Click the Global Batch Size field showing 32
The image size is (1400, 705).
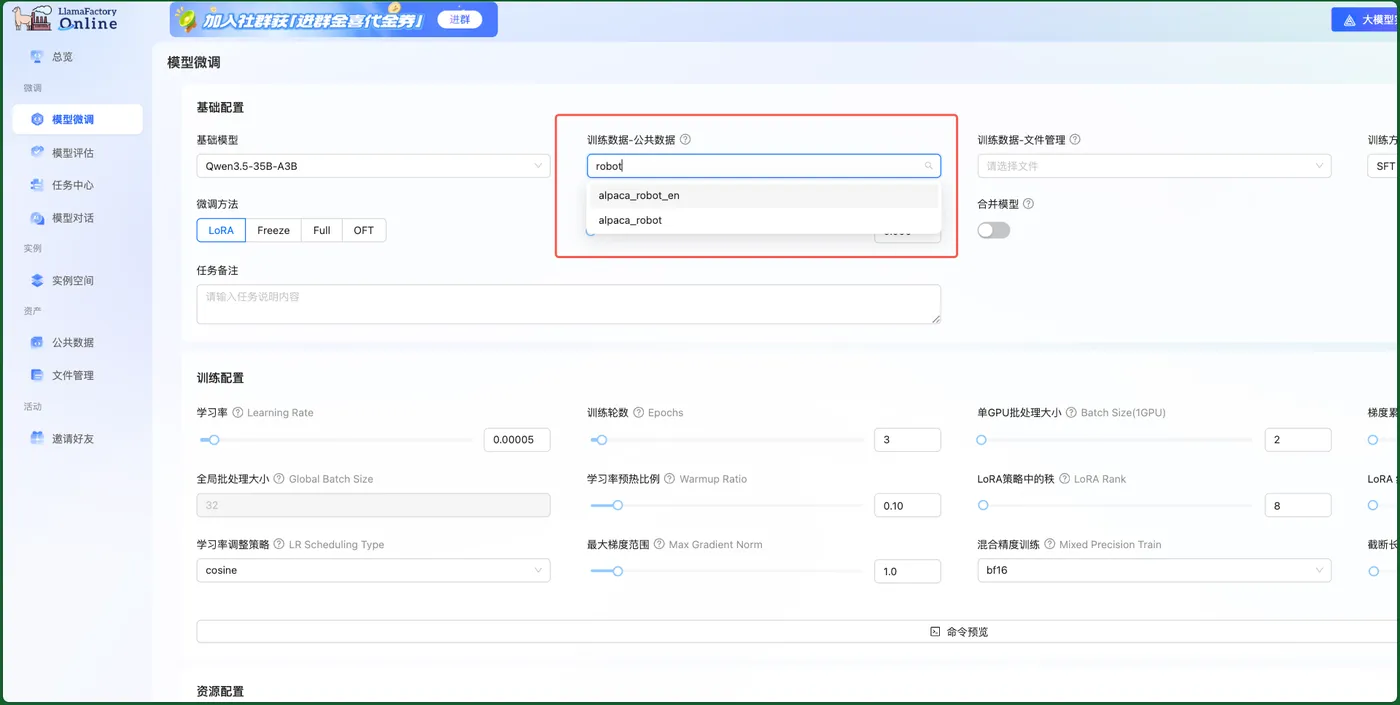373,505
